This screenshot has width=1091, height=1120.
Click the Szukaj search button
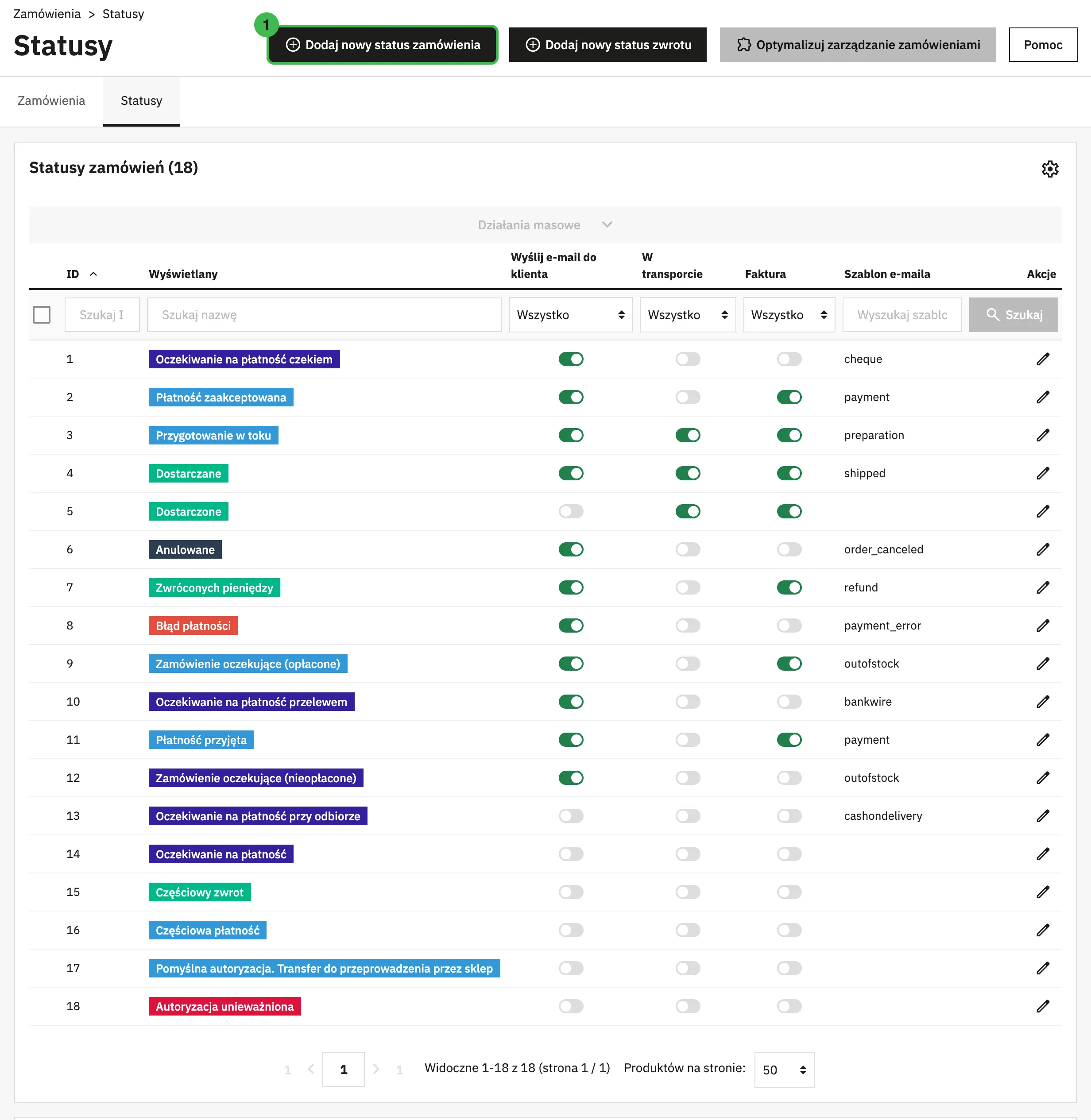click(x=1013, y=314)
